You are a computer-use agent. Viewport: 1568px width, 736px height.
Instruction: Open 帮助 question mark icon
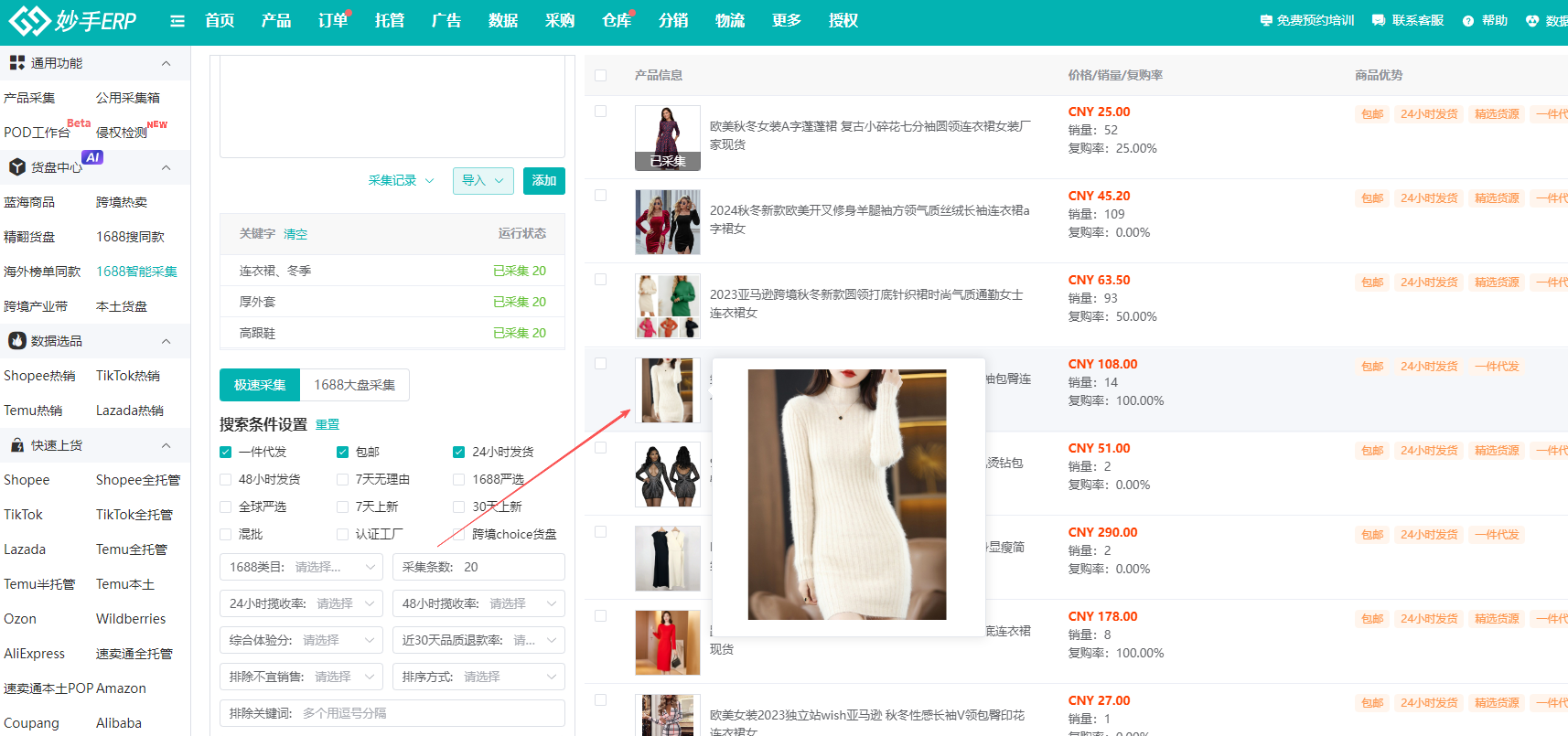tap(1468, 21)
